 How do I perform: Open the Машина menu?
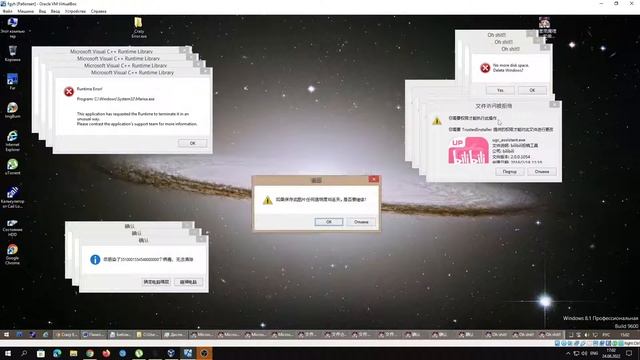(x=25, y=11)
